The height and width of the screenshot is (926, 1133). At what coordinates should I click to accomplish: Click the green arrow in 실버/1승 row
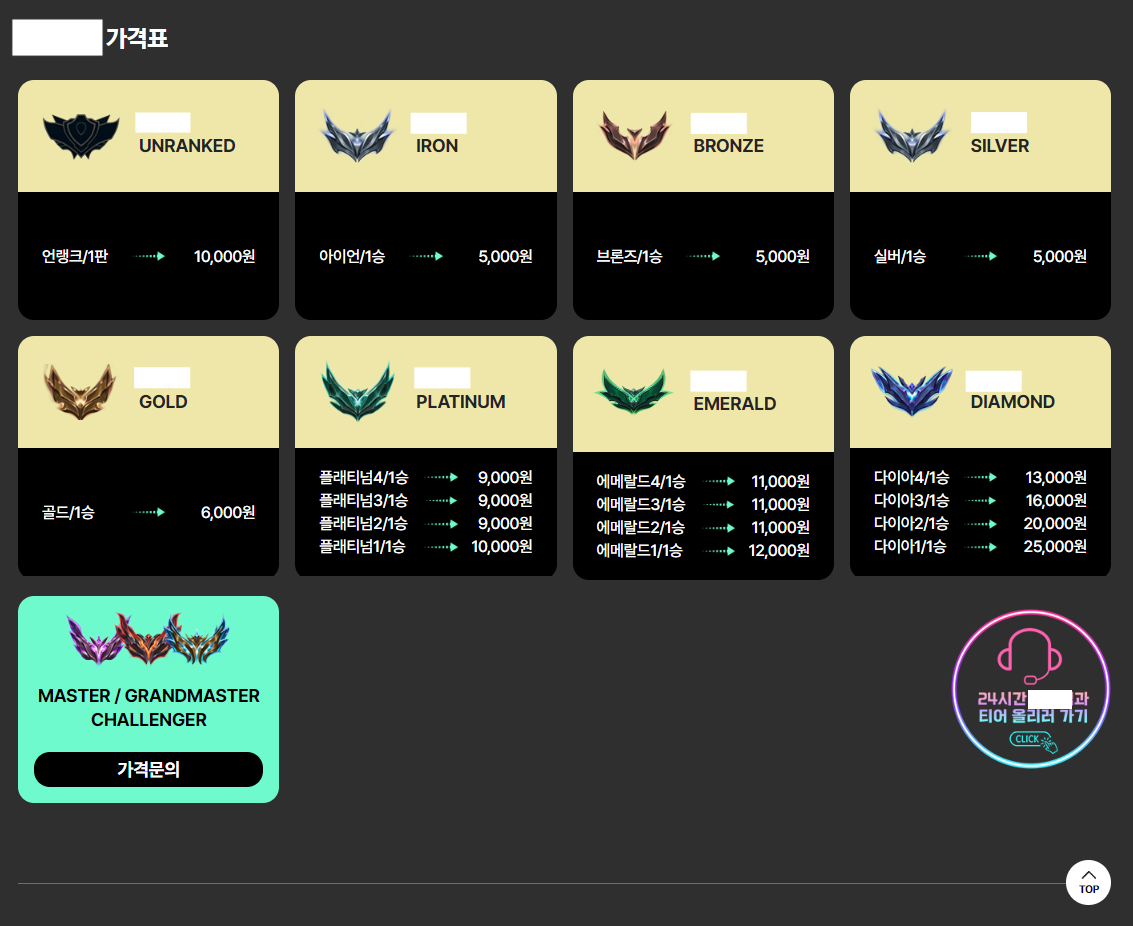[981, 256]
